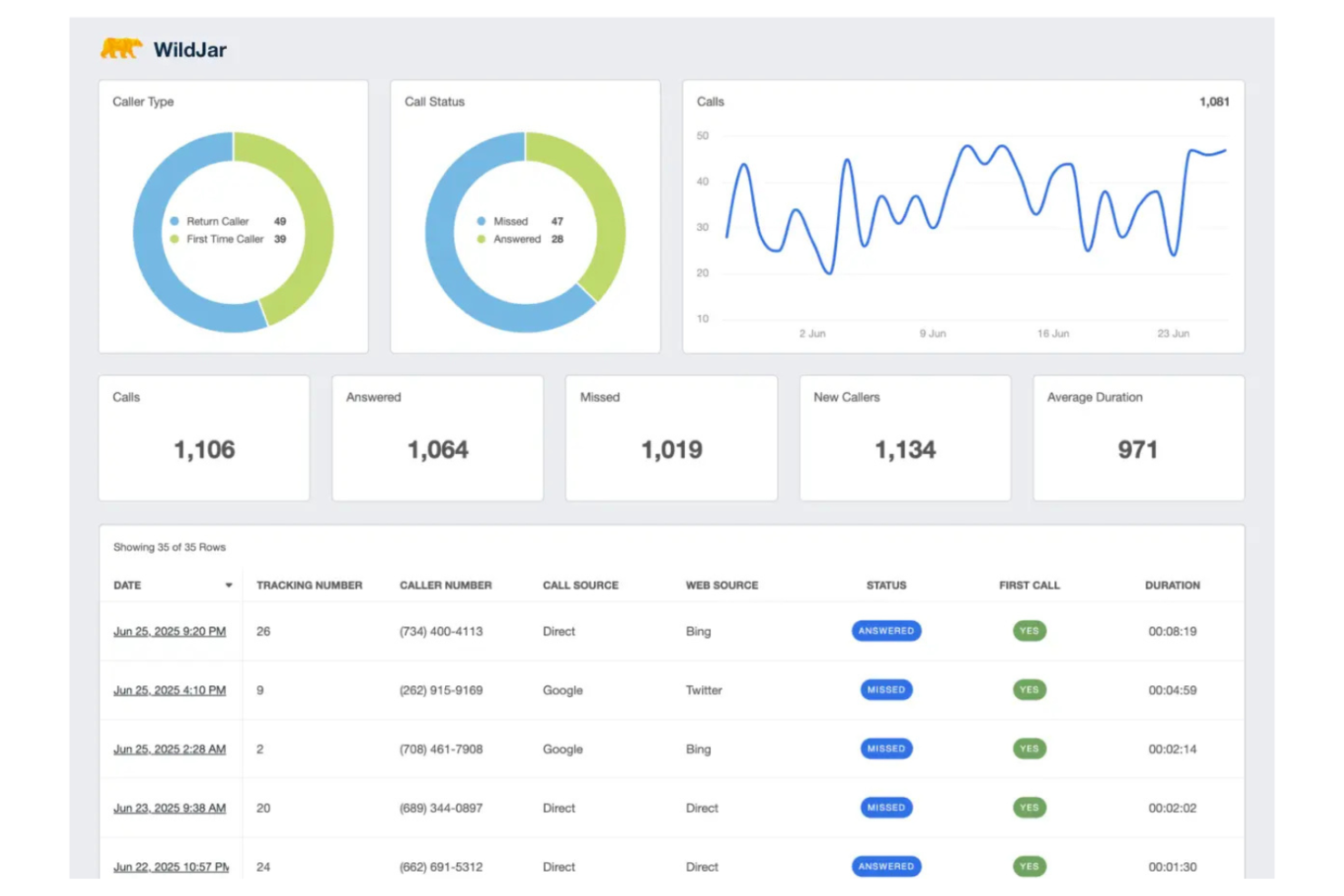Open the Jun 22, 2025 10:57 PM call record
Screen dimensions: 1344x896
click(169, 867)
